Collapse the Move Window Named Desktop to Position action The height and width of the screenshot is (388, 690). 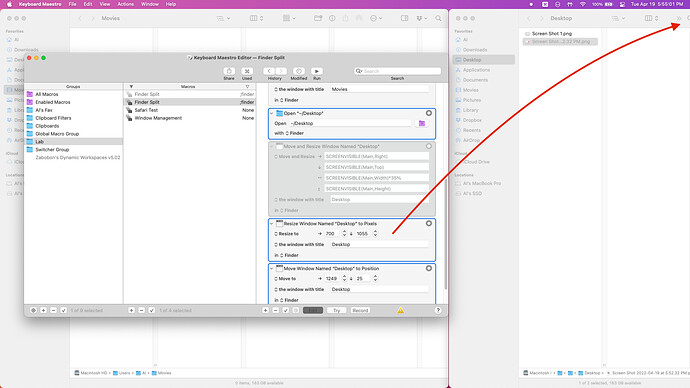coord(272,269)
